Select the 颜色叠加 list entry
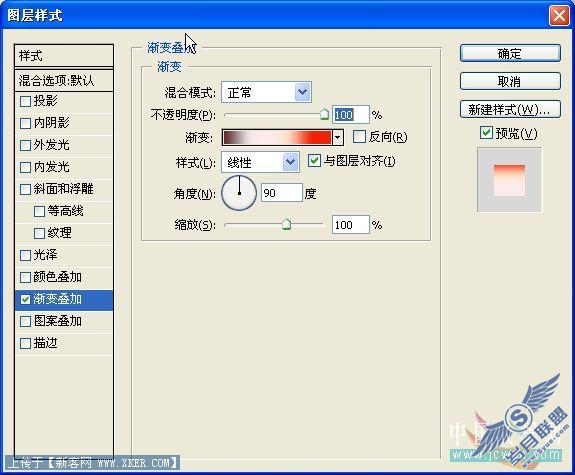 tap(64, 277)
